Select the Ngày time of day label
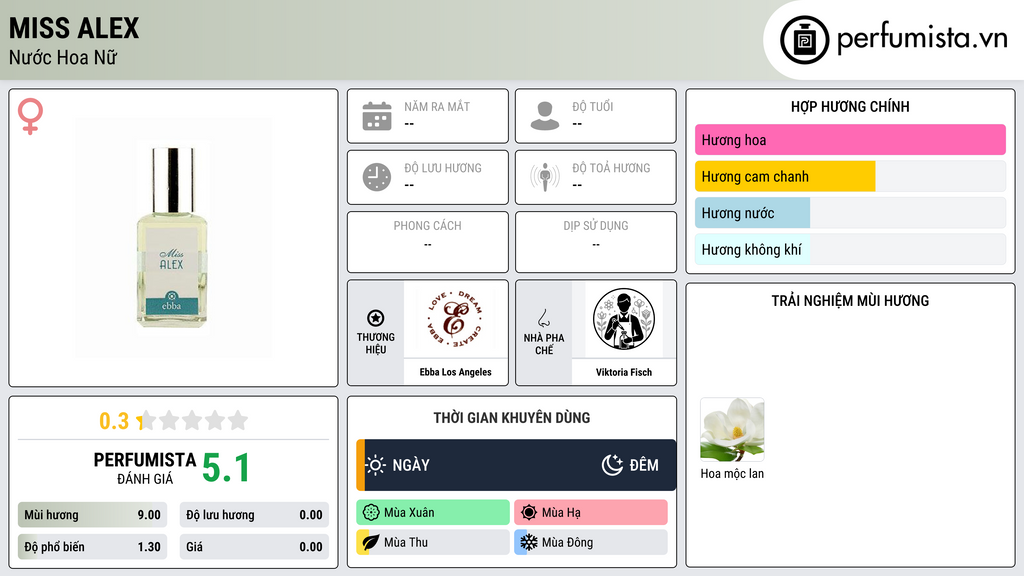The height and width of the screenshot is (576, 1024). (411, 465)
